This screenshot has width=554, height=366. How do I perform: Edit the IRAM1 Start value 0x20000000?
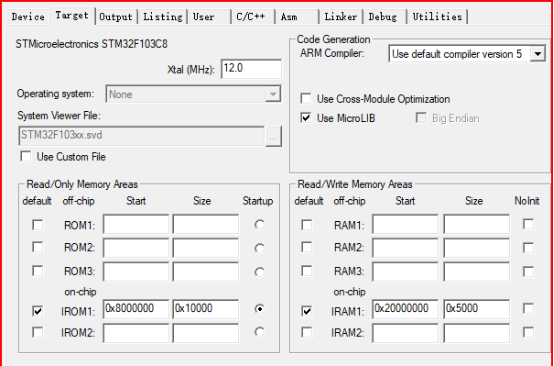pyautogui.click(x=405, y=309)
